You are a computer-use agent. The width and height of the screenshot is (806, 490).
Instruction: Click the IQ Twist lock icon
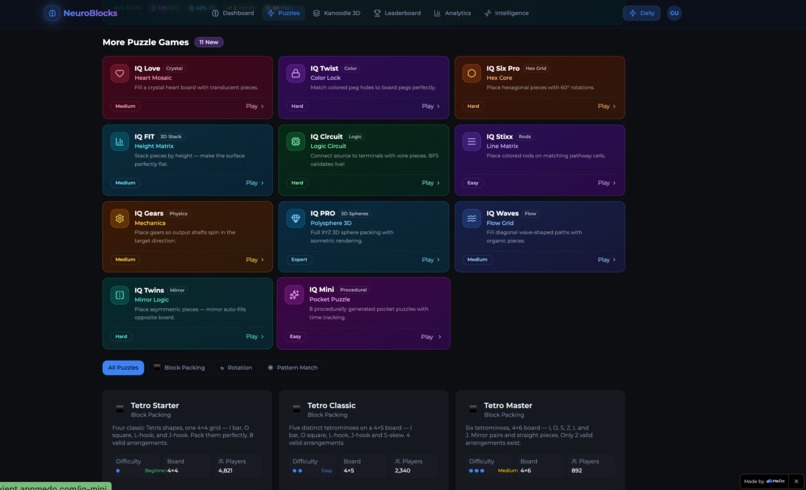tap(296, 74)
